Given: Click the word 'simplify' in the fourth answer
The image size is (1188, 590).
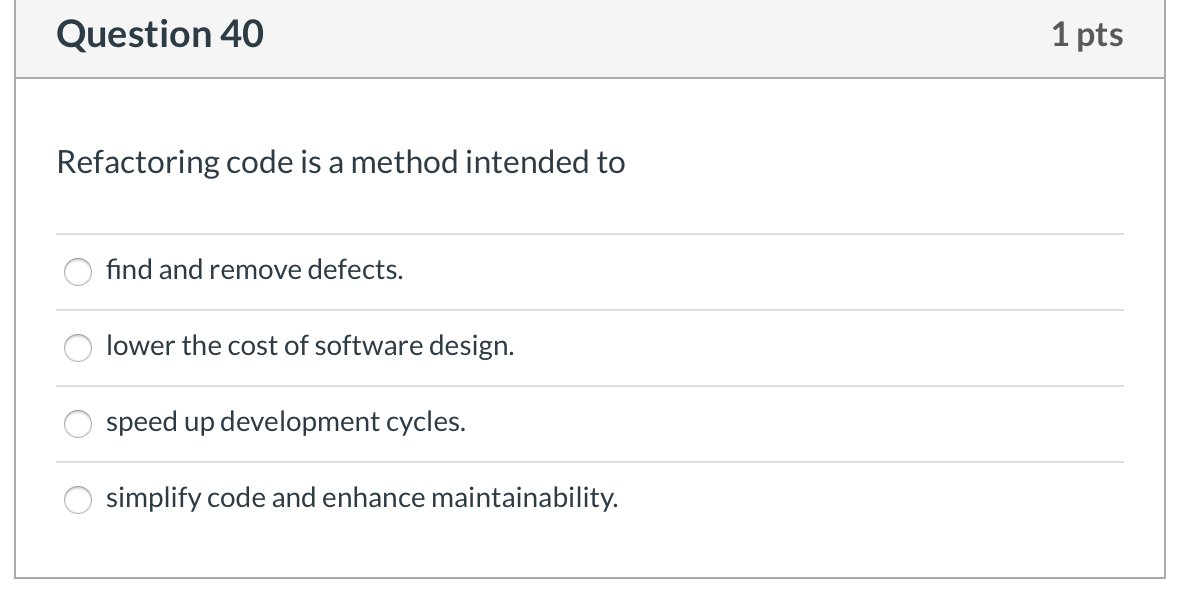Looking at the screenshot, I should 153,498.
